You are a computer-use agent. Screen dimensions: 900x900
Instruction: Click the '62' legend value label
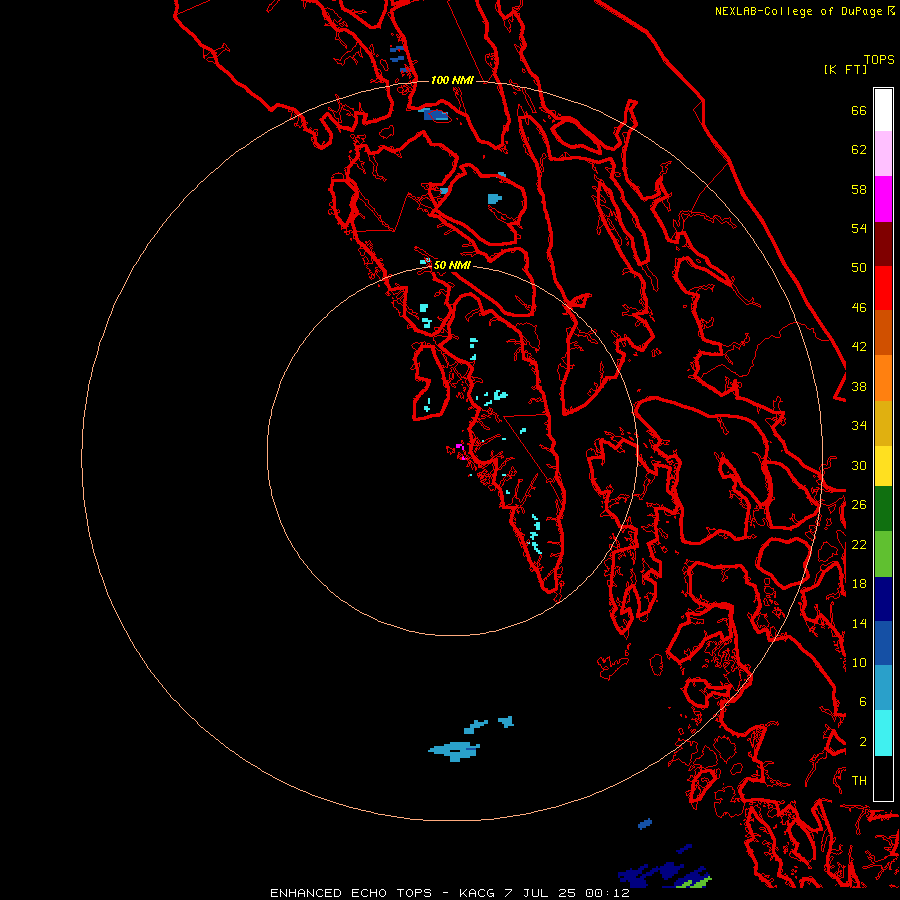(x=859, y=150)
